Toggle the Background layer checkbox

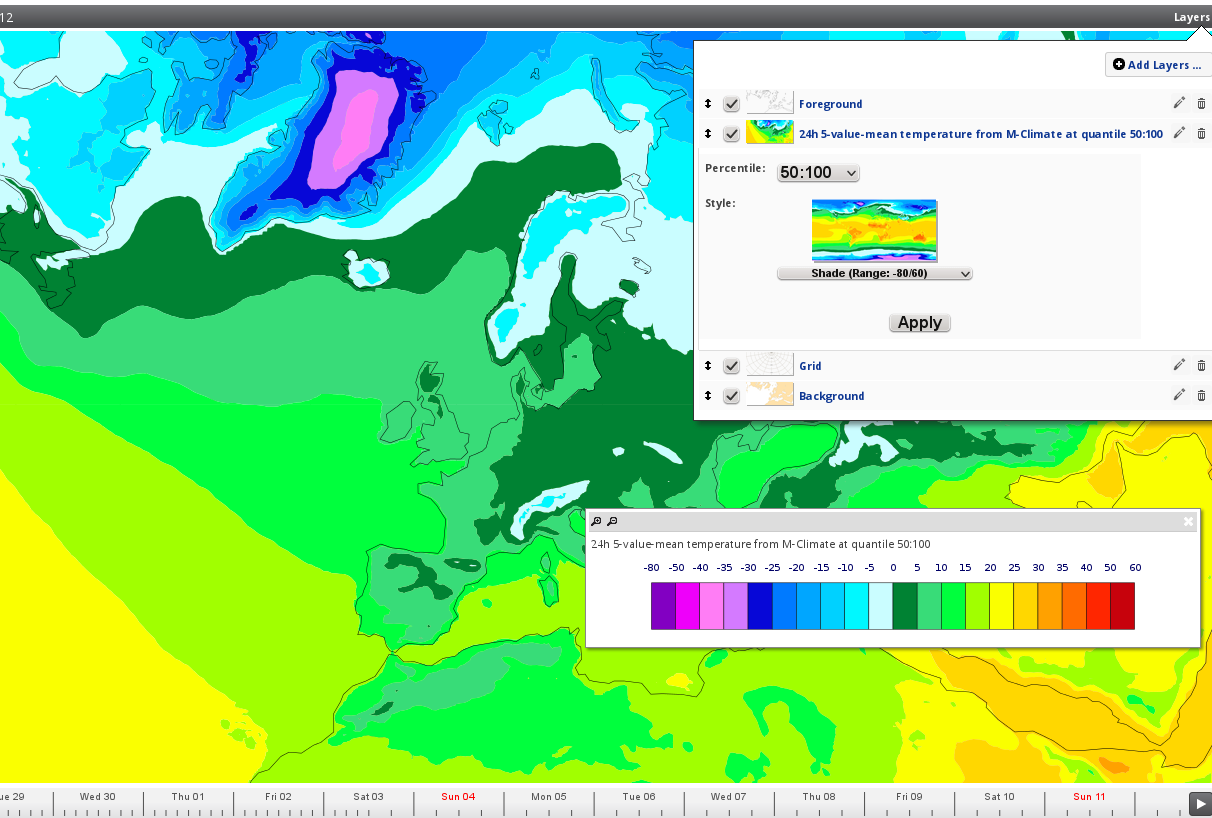[x=732, y=396]
